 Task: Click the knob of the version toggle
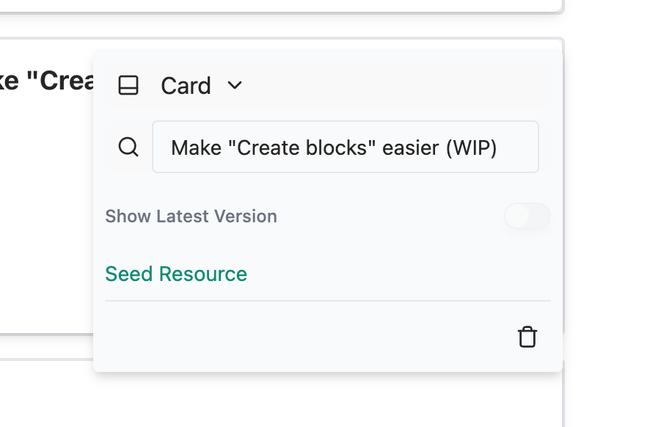pyautogui.click(x=517, y=216)
